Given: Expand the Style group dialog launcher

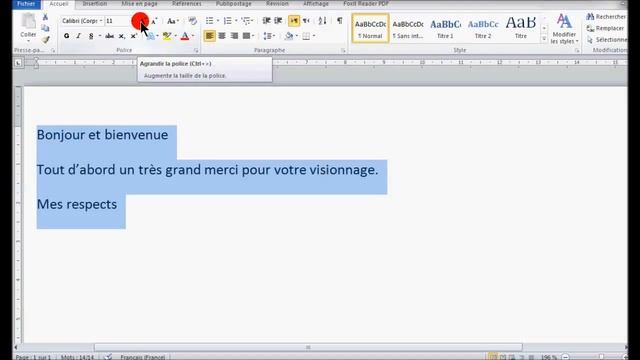Looking at the screenshot, I should point(577,51).
